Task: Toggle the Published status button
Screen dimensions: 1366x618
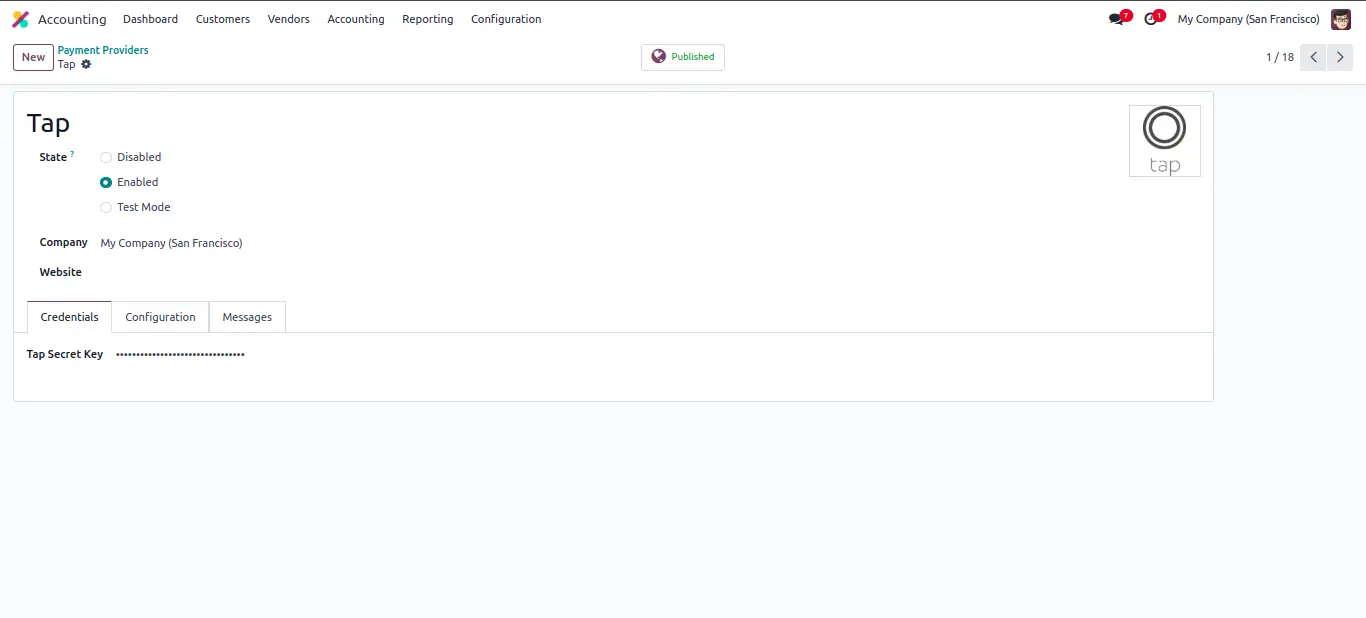Action: pos(683,57)
